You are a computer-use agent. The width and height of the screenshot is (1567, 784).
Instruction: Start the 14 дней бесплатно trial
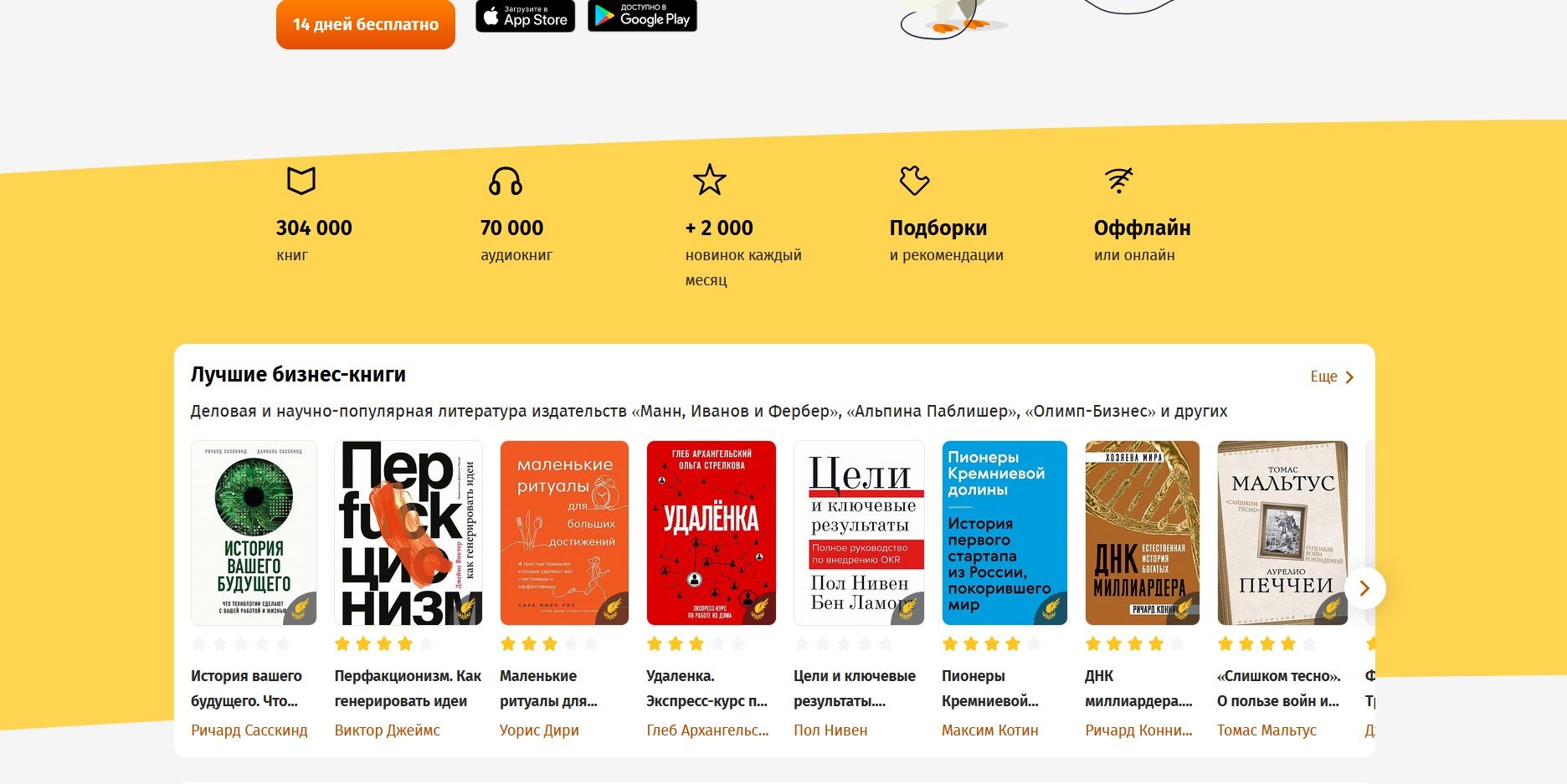click(366, 23)
